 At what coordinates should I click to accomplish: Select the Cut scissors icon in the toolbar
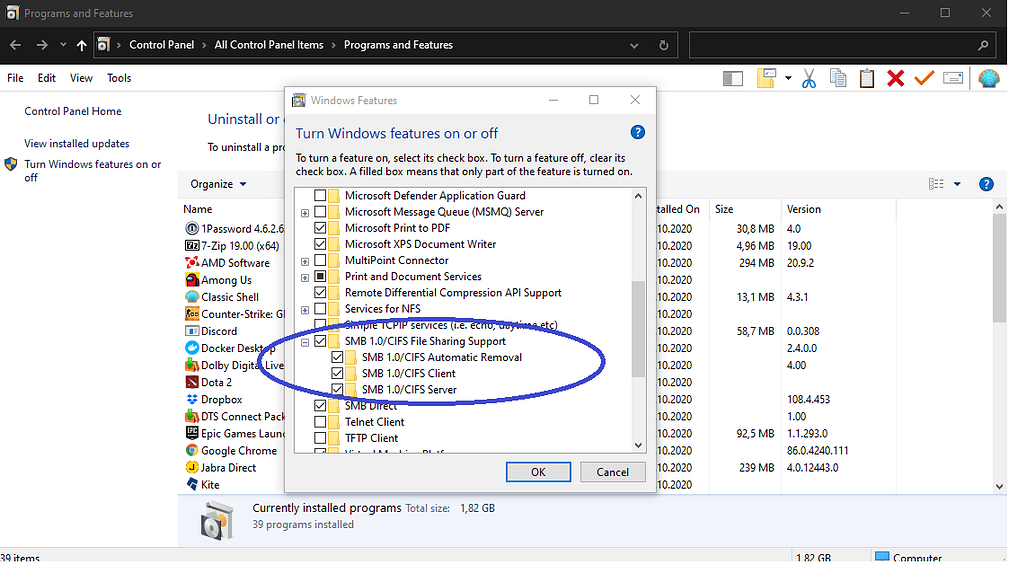coord(811,78)
